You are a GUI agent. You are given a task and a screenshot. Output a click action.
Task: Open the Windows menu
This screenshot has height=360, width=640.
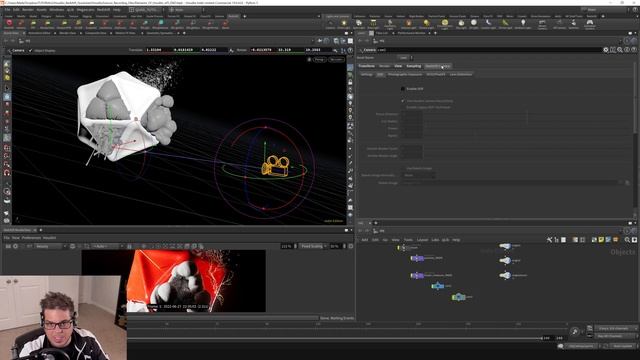point(57,9)
